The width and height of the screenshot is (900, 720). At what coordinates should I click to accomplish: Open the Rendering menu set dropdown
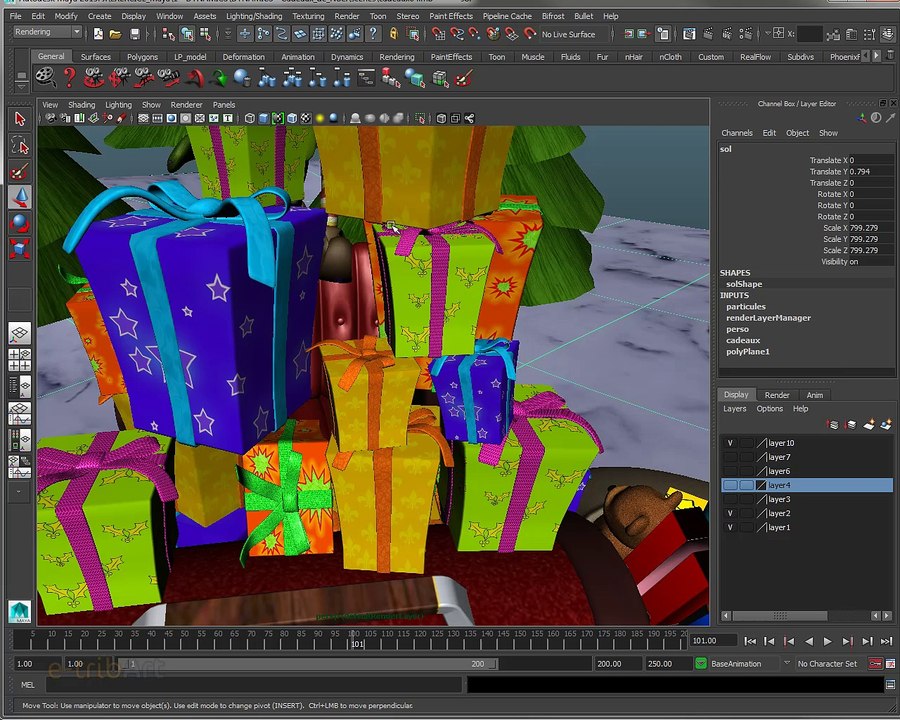48,32
